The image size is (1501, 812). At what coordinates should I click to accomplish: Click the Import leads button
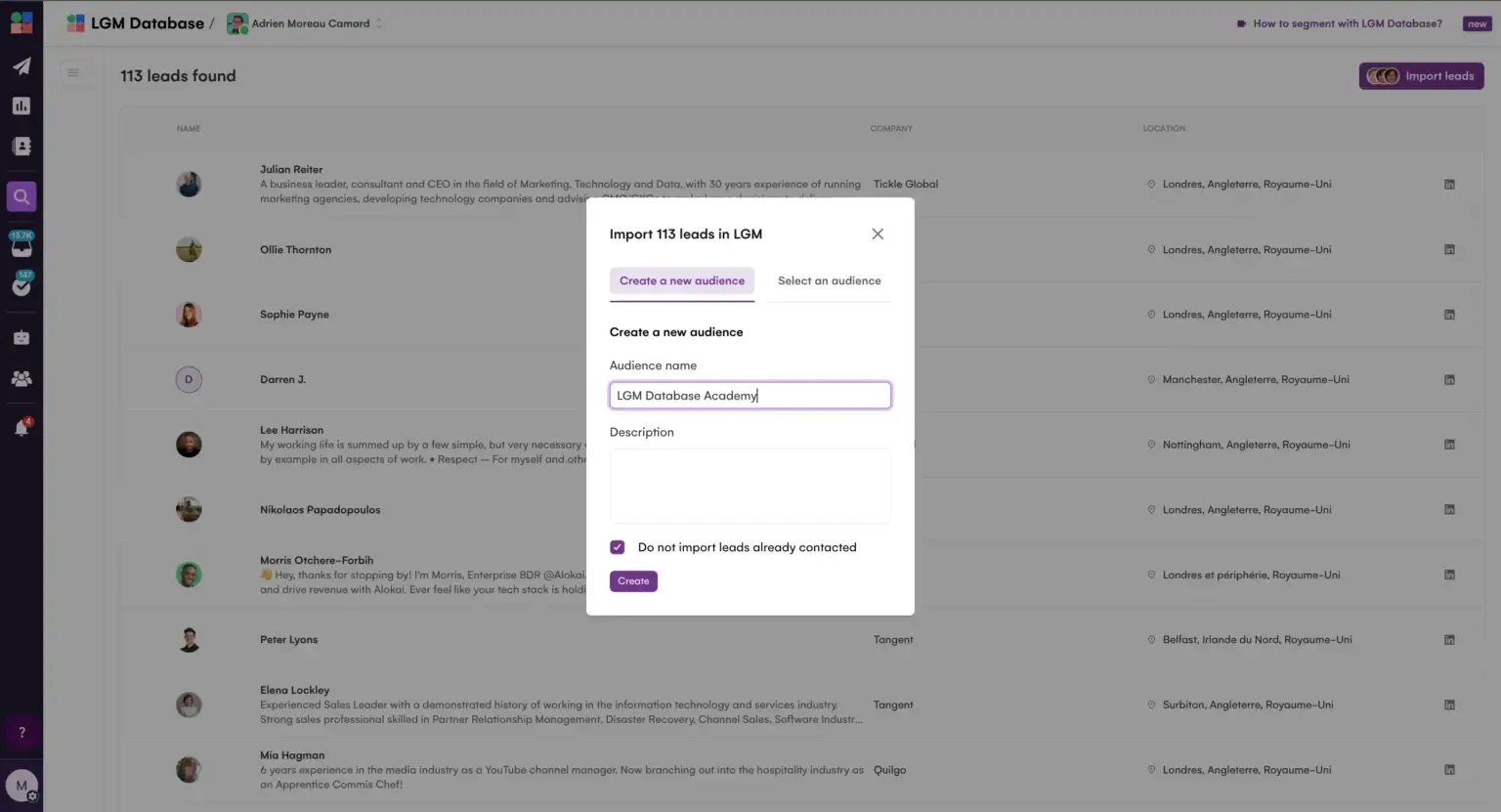[1421, 76]
